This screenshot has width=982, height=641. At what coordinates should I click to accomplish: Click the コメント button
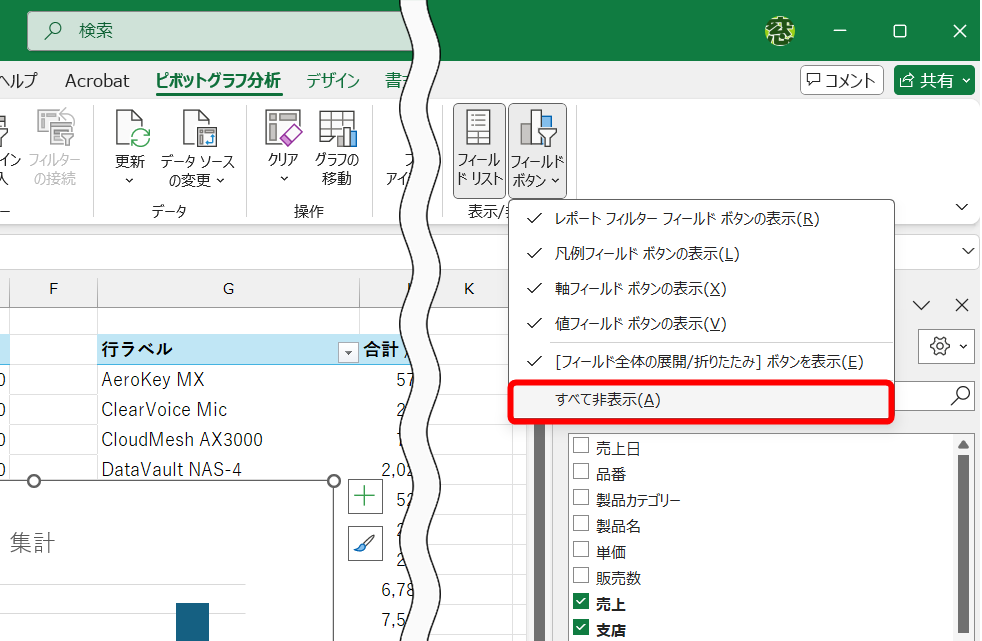coord(841,80)
